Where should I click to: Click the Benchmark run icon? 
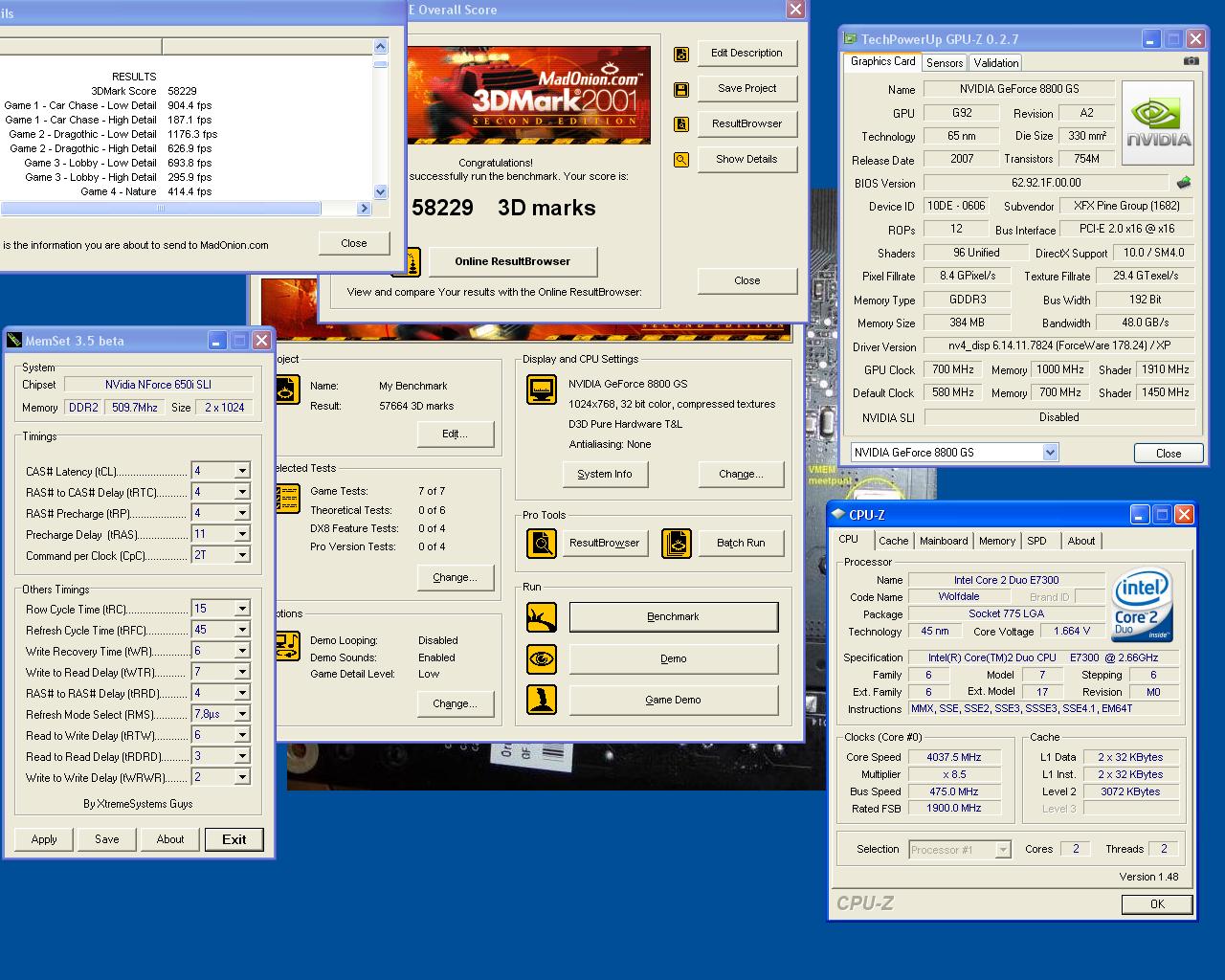click(542, 617)
